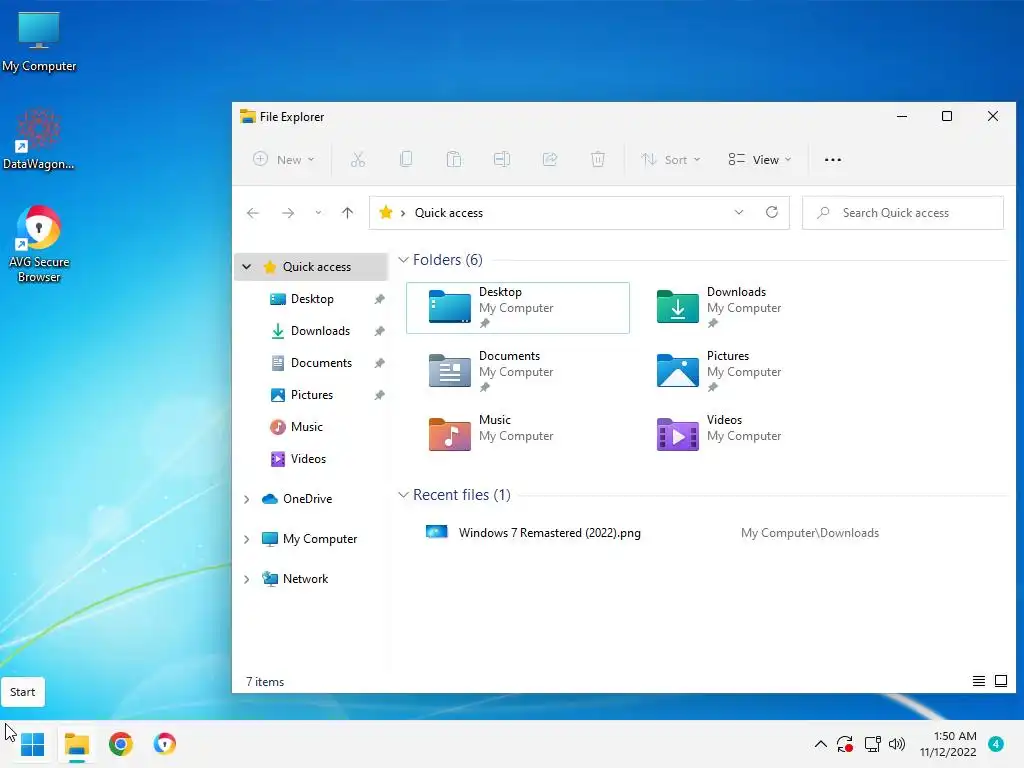Switch to details list view icon
This screenshot has height=768, width=1024.
[x=978, y=681]
